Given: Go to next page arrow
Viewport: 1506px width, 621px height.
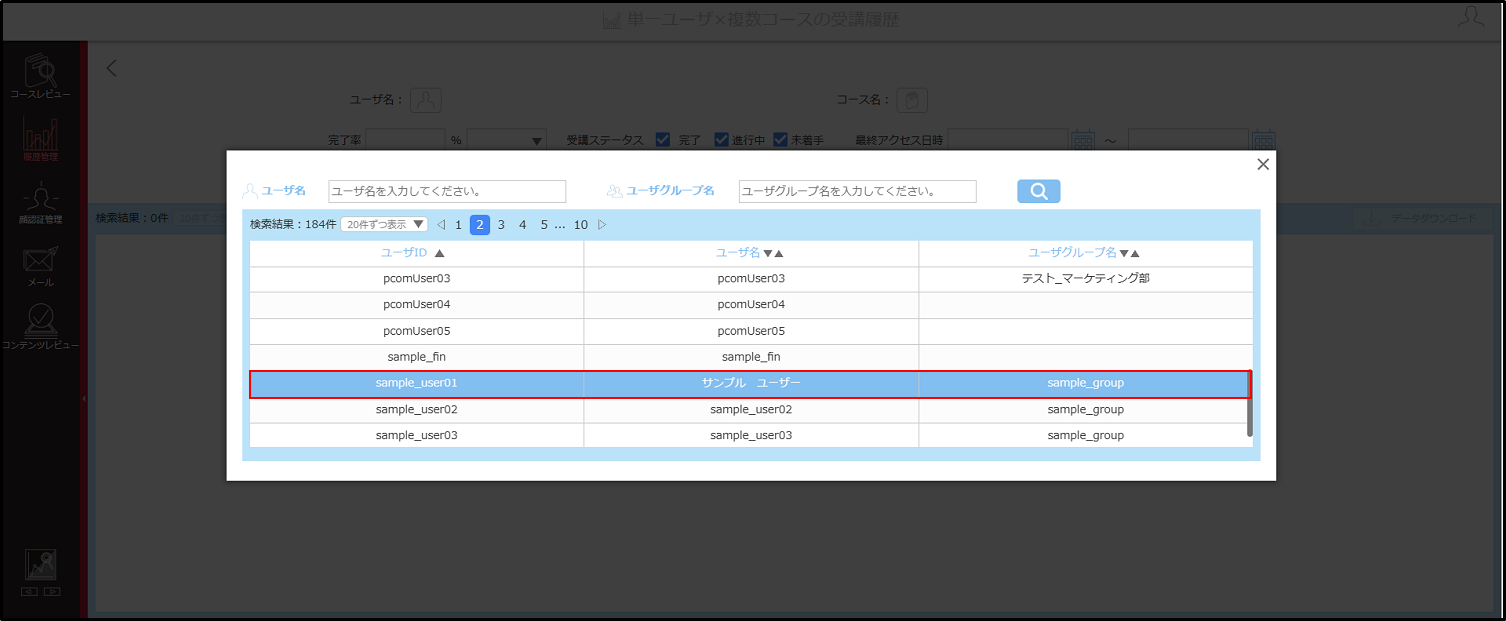Looking at the screenshot, I should pos(602,225).
